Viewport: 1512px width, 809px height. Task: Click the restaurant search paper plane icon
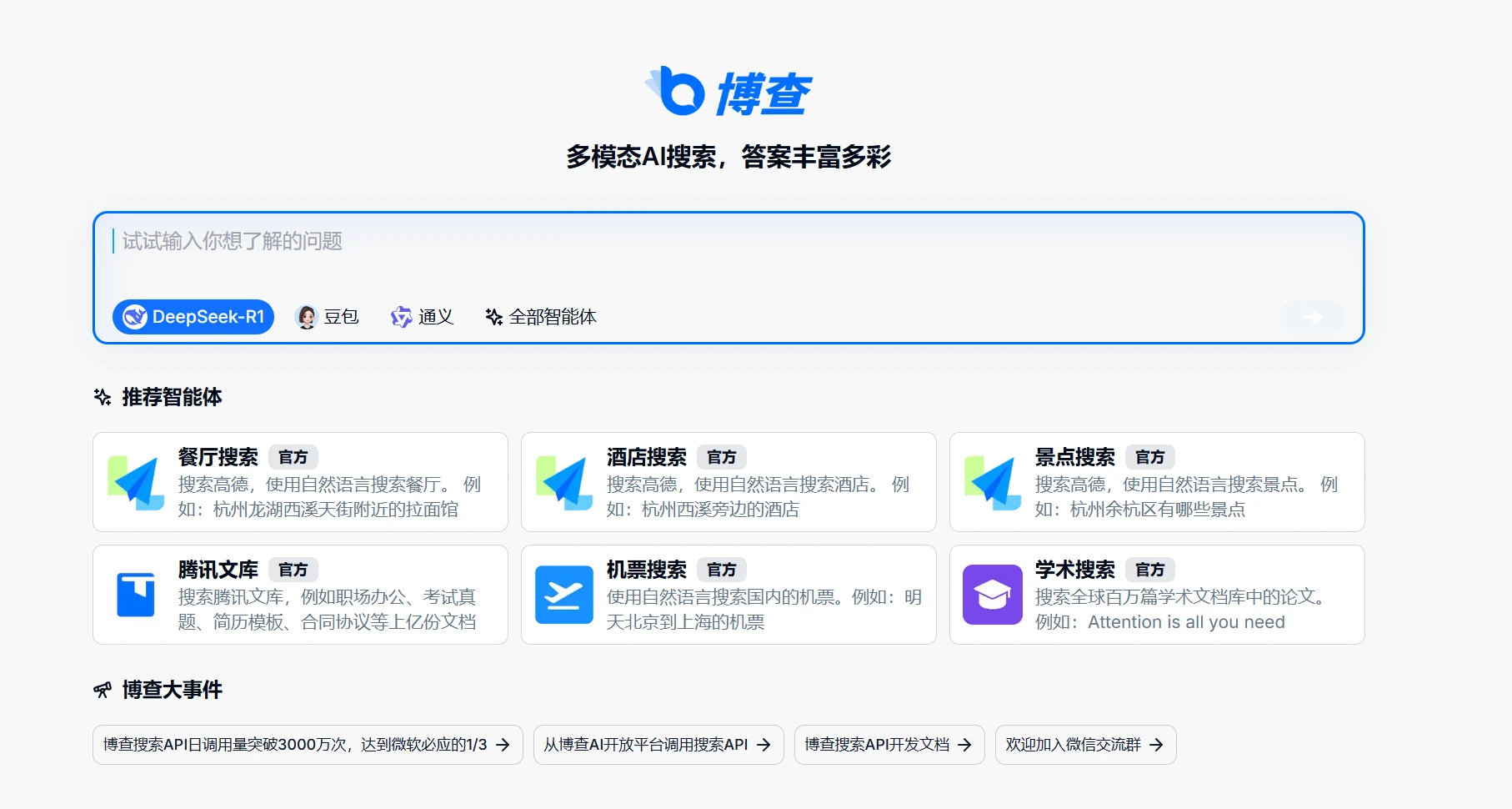pos(136,482)
